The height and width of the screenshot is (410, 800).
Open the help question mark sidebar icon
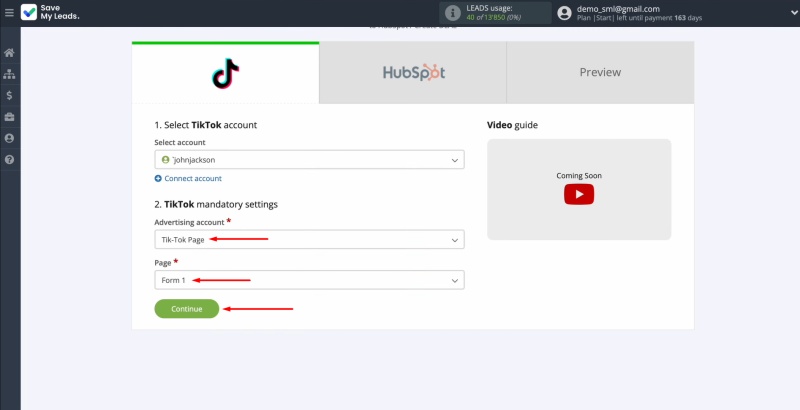[9, 160]
